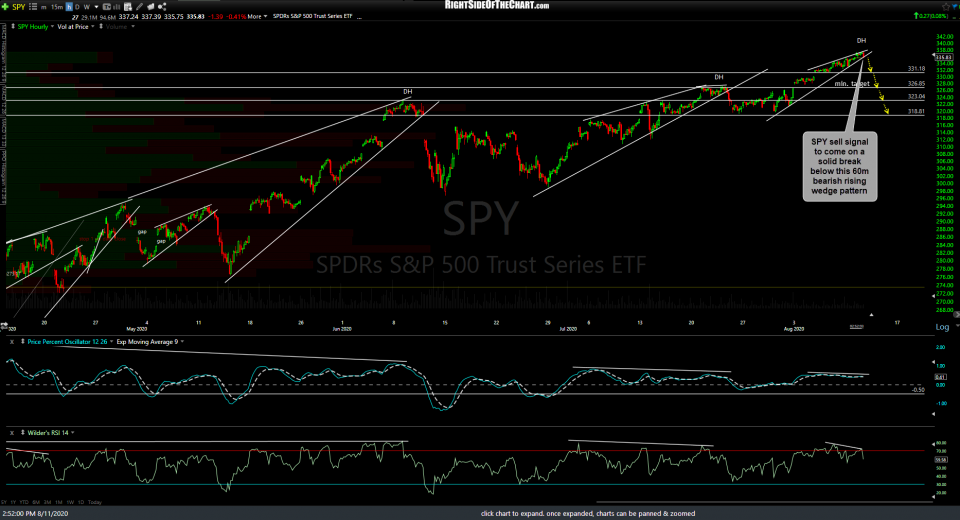Click the RightSideOfTheChart.com logo
Screen dimensions: 960x520
pos(497,5)
